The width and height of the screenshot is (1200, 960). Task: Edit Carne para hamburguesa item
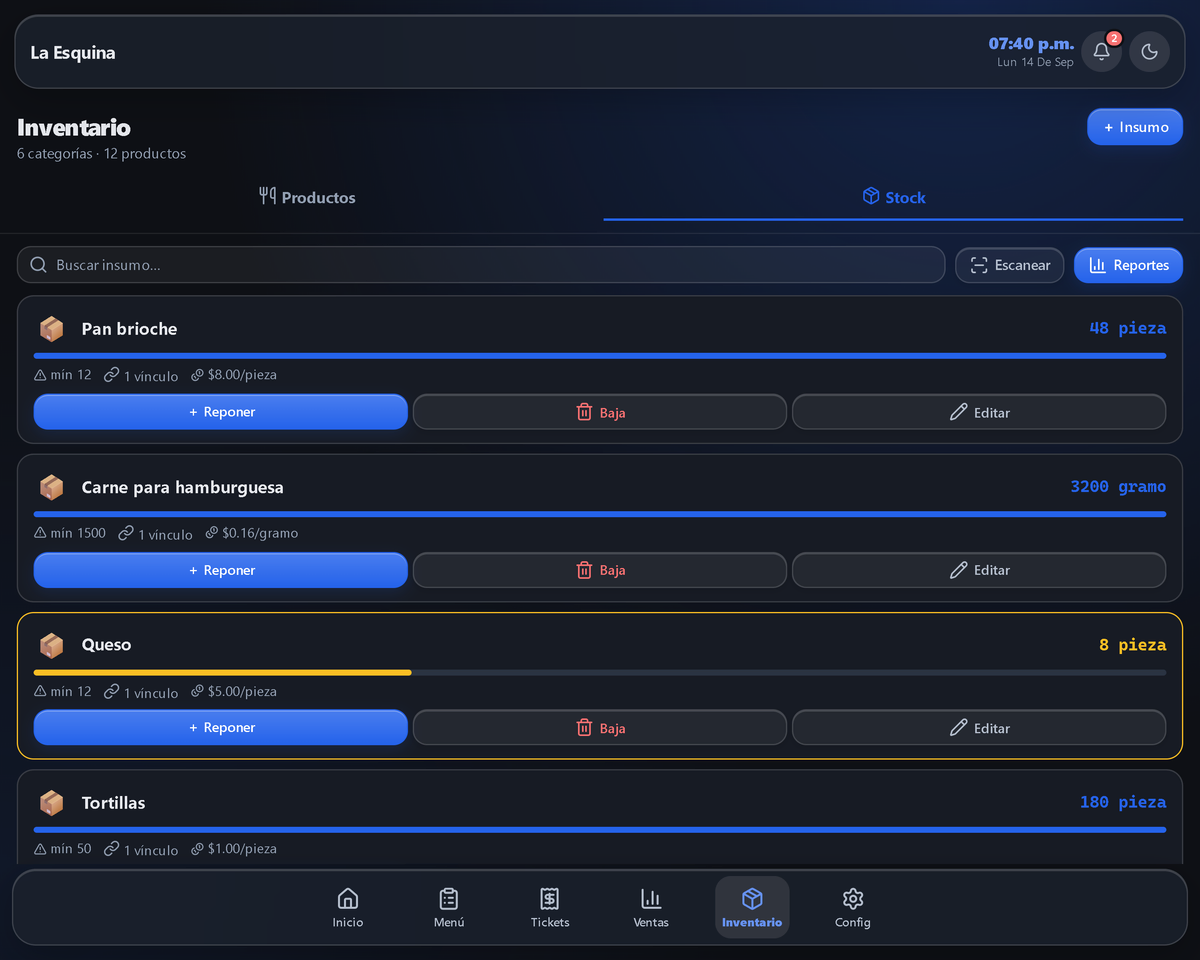click(x=979, y=570)
